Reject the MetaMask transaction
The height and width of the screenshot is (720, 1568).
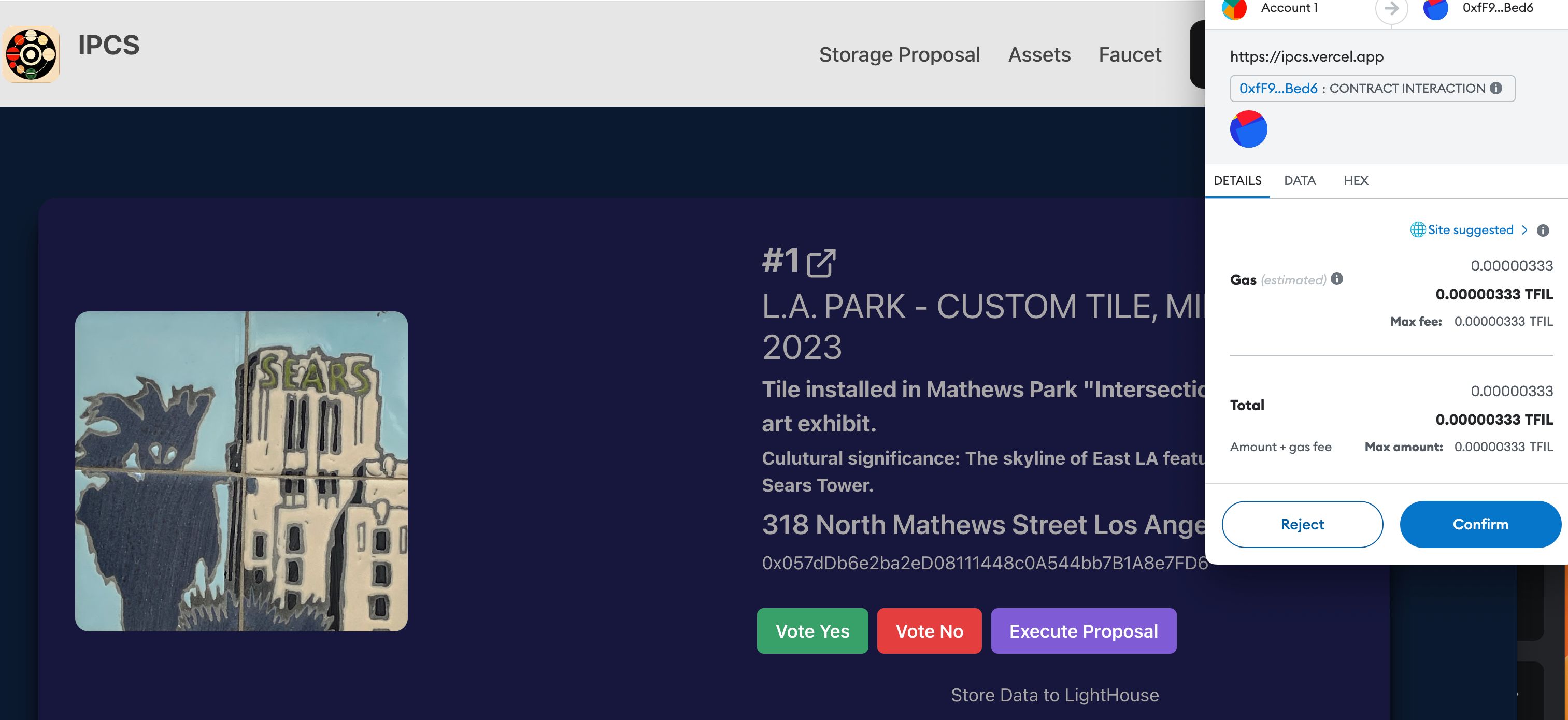coord(1302,525)
